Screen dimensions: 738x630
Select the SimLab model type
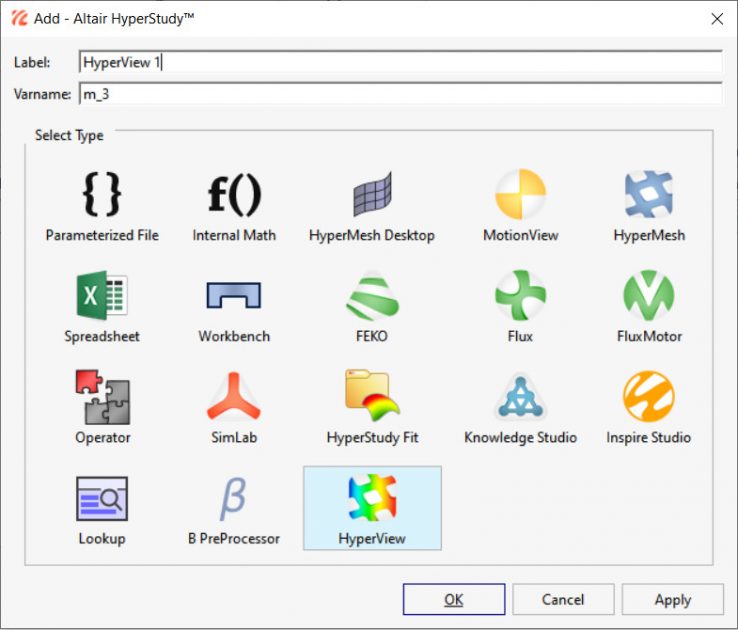coord(234,398)
